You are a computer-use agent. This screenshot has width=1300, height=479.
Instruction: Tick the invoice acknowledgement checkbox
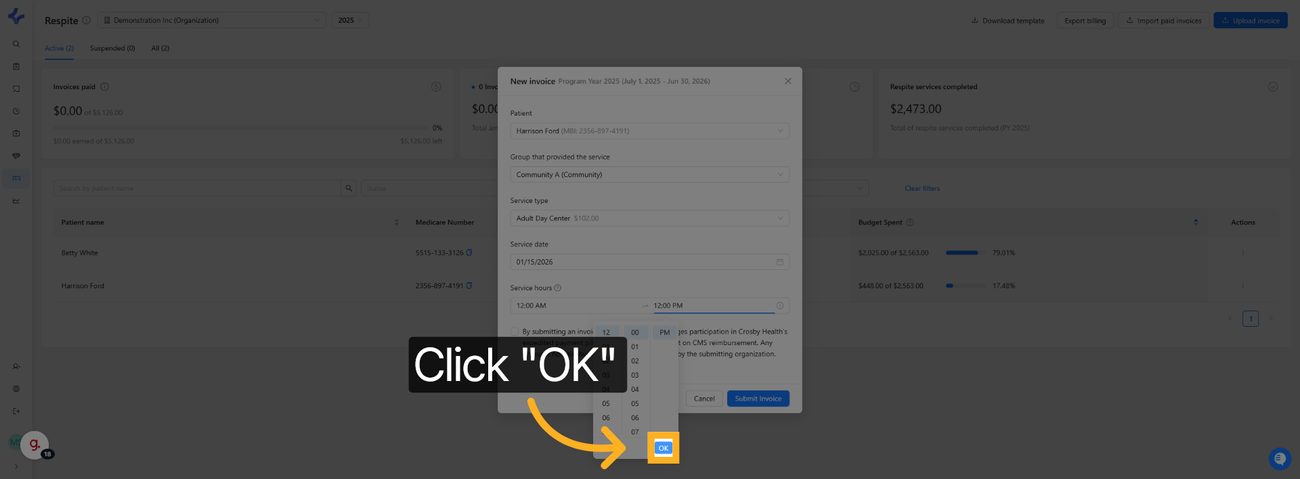(x=514, y=332)
